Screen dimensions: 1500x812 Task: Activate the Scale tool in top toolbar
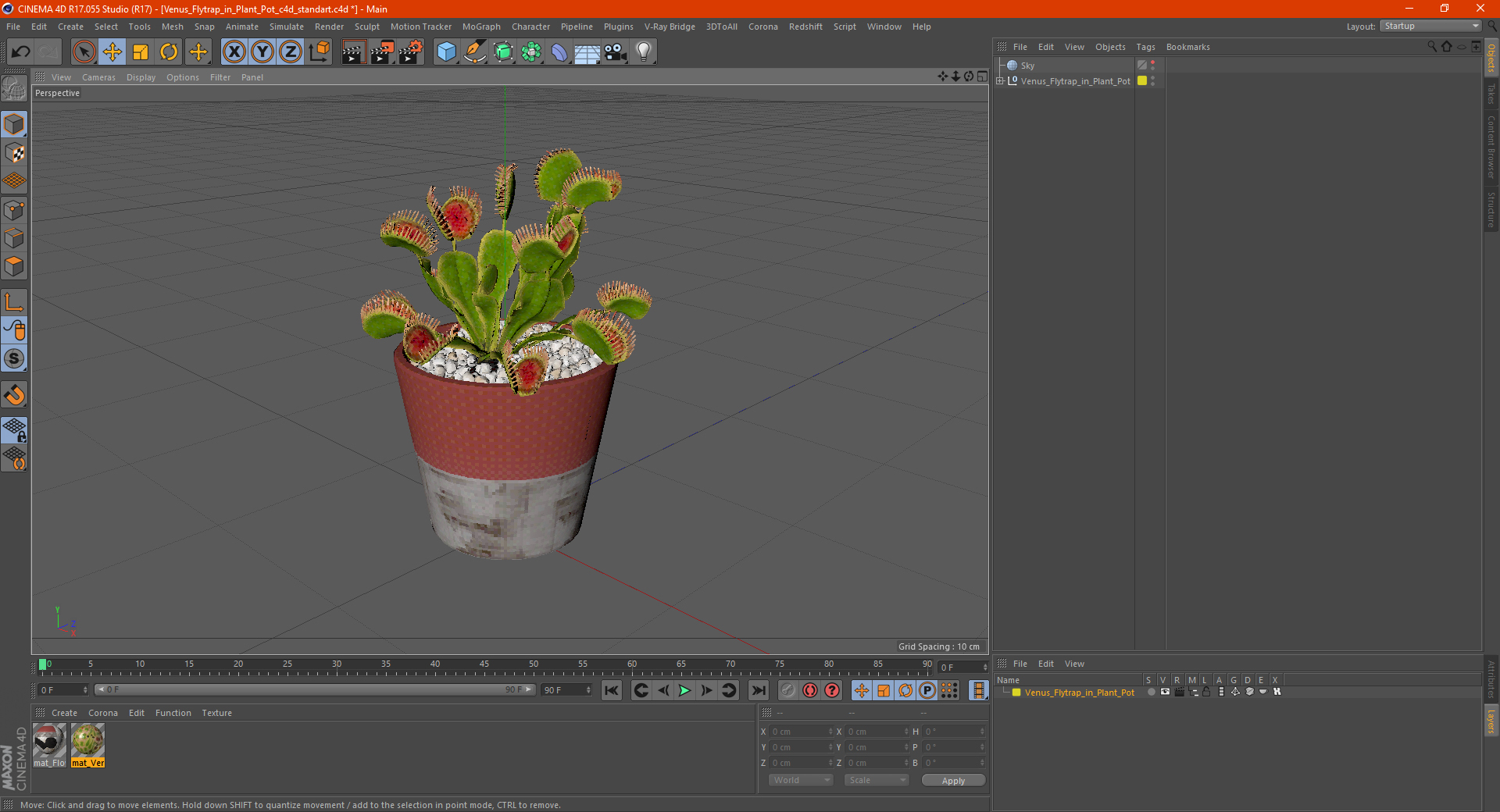(x=141, y=52)
